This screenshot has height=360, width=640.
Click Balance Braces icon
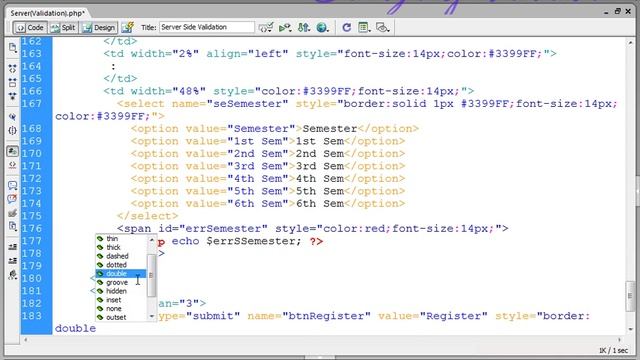coord(12,131)
